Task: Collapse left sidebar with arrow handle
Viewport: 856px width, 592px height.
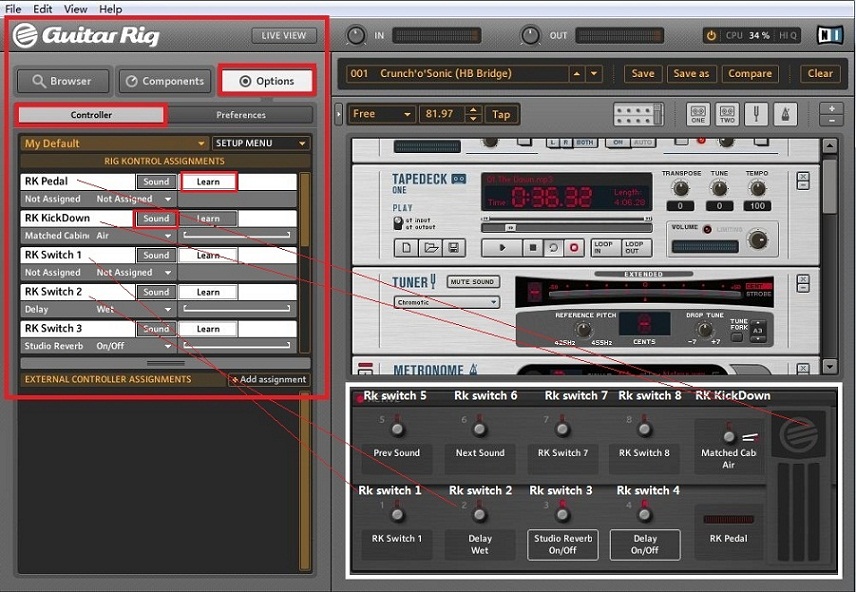Action: [x=338, y=114]
